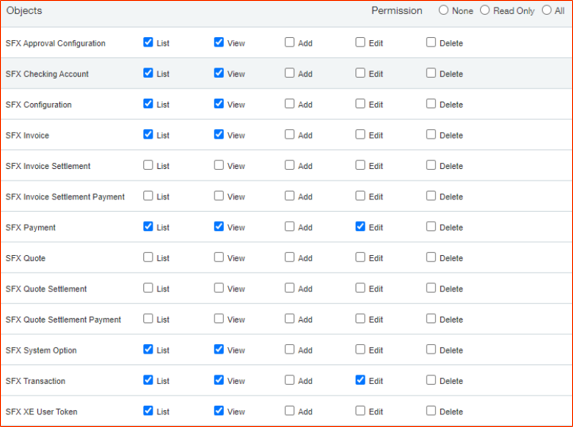Check Edit for SFX Configuration

point(360,104)
